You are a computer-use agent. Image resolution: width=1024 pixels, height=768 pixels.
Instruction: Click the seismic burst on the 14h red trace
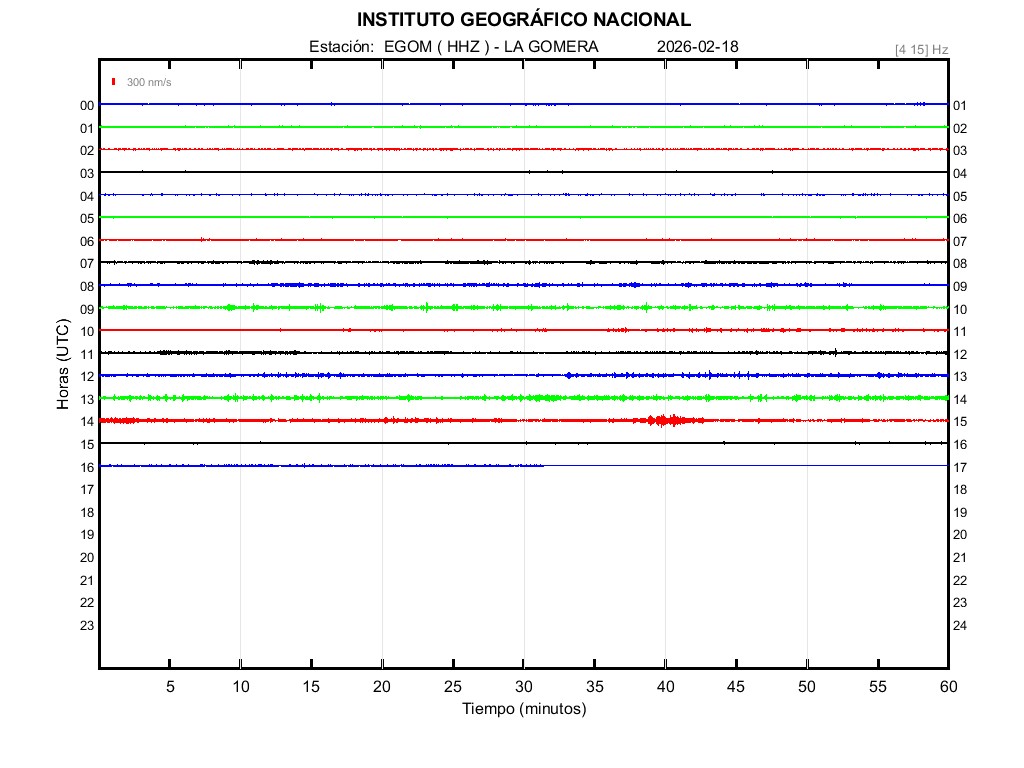point(667,420)
